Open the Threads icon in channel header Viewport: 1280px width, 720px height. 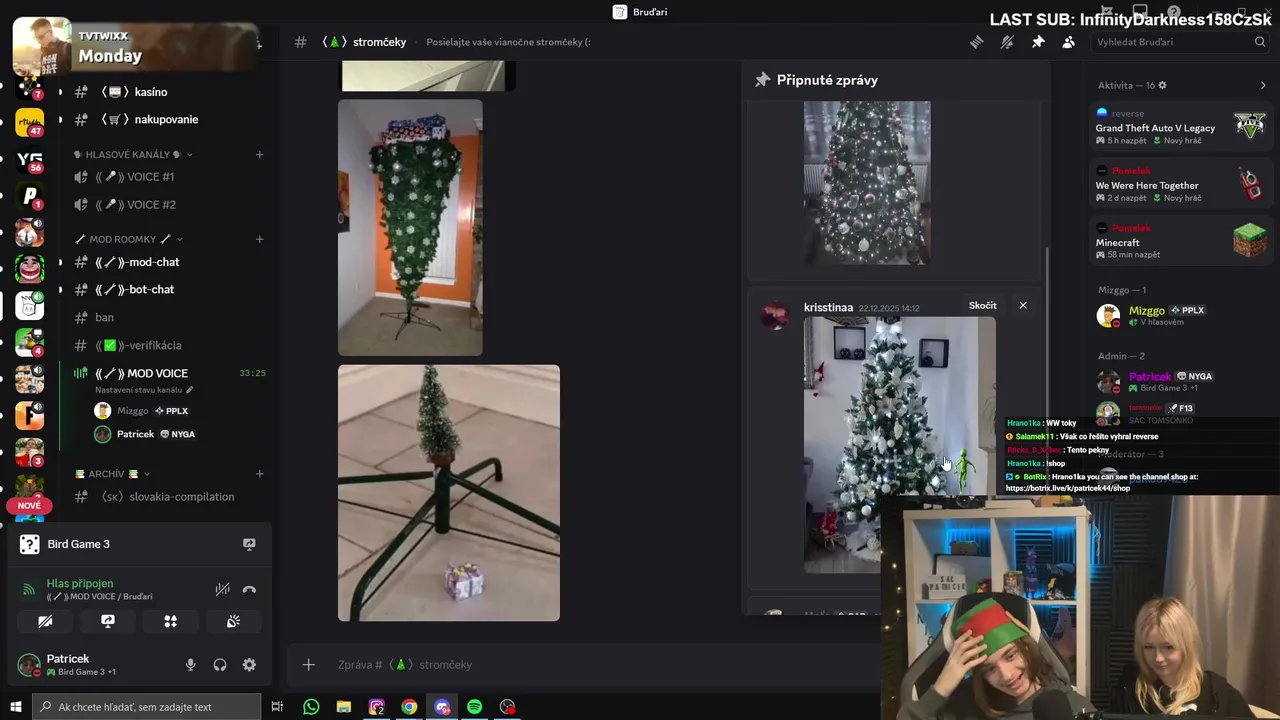coord(976,42)
